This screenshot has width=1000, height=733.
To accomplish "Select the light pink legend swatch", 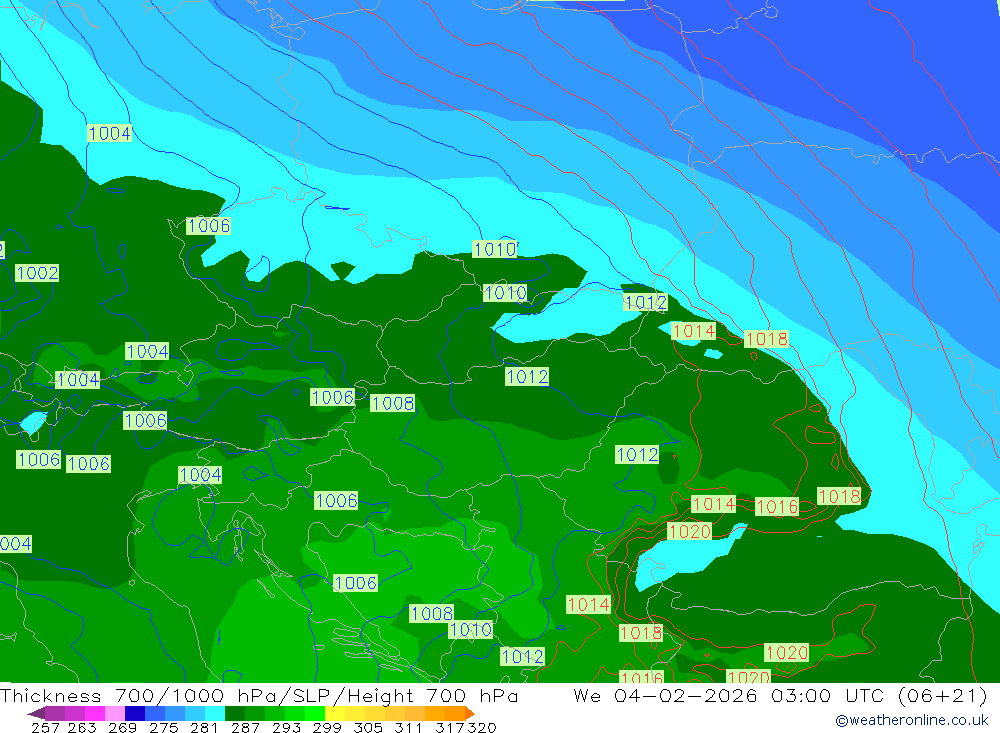I will click(114, 713).
